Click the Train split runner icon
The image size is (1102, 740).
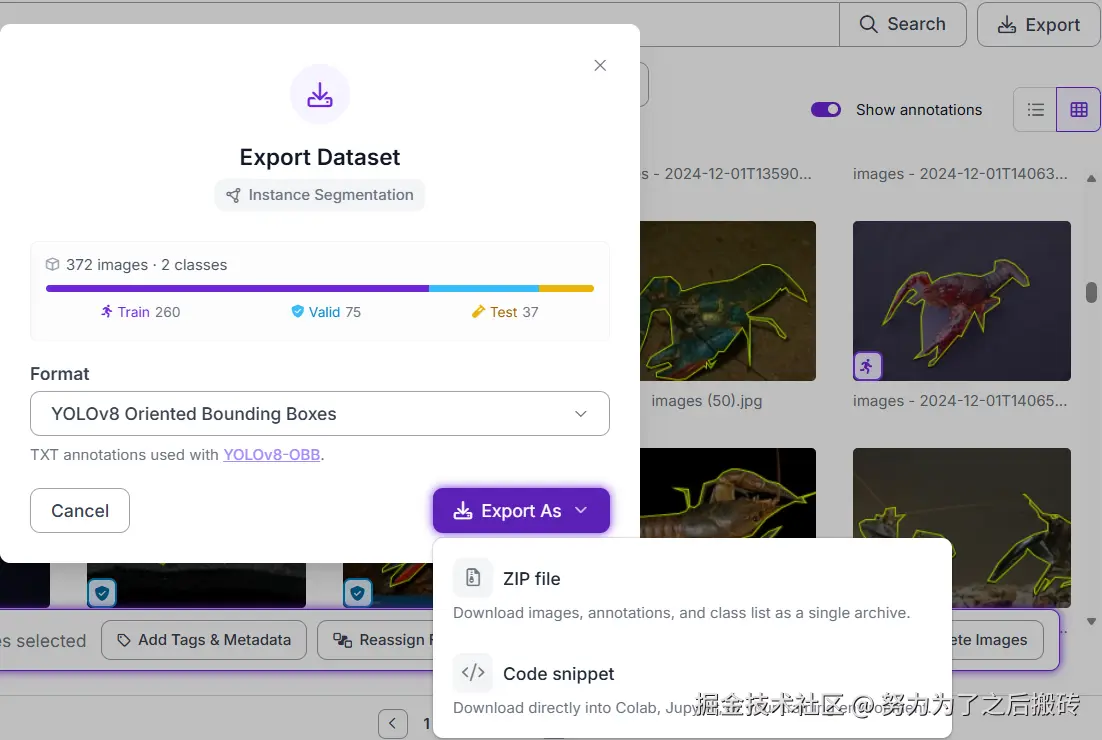(x=106, y=311)
